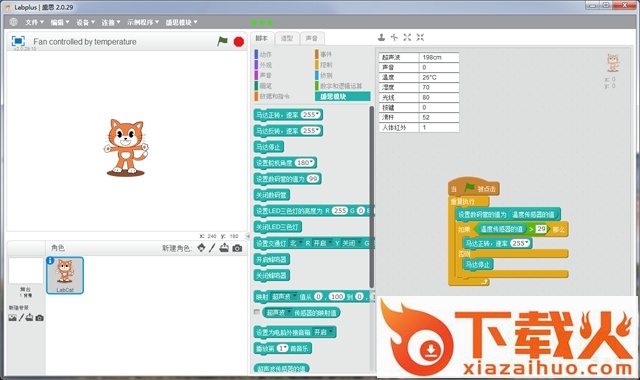Select the grow sprite tool icon
The height and width of the screenshot is (380, 640).
[x=407, y=38]
